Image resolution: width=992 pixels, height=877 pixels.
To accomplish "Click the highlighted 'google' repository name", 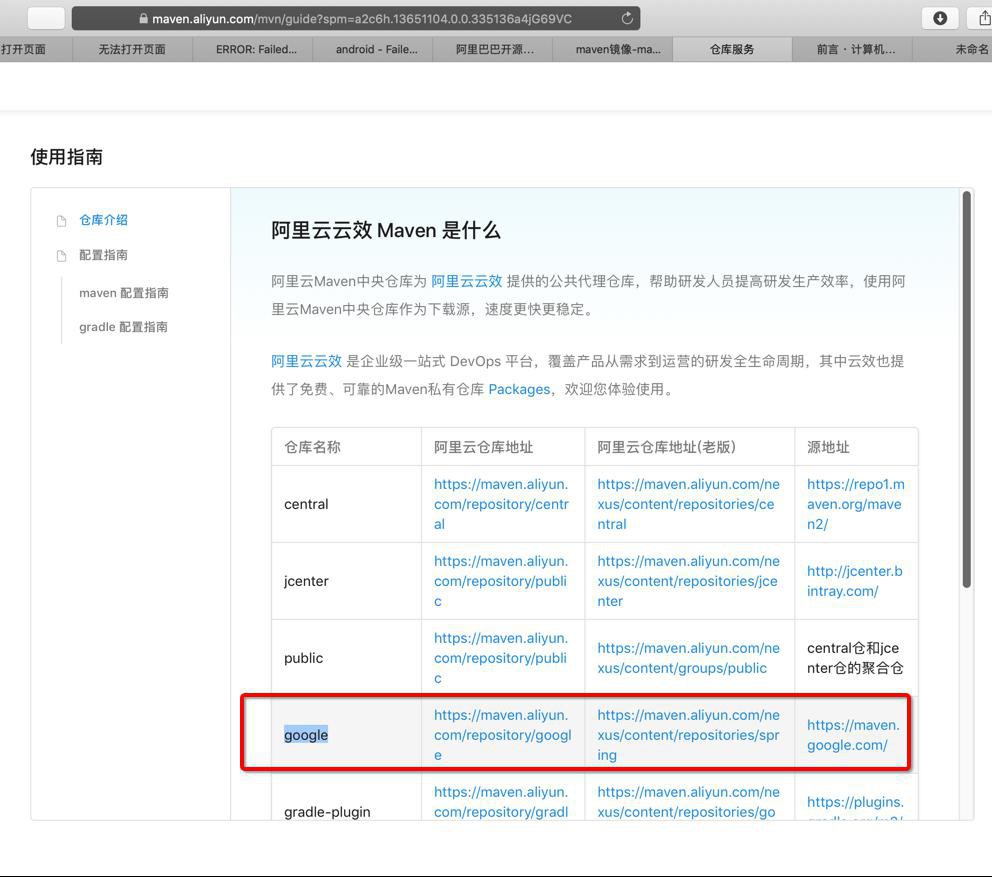I will (x=306, y=735).
